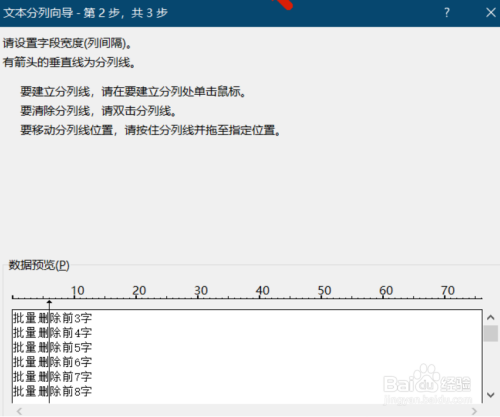Click the title text 文本分列向导 - 第 2 步
Screen dimensions: 500x417
pos(61,13)
